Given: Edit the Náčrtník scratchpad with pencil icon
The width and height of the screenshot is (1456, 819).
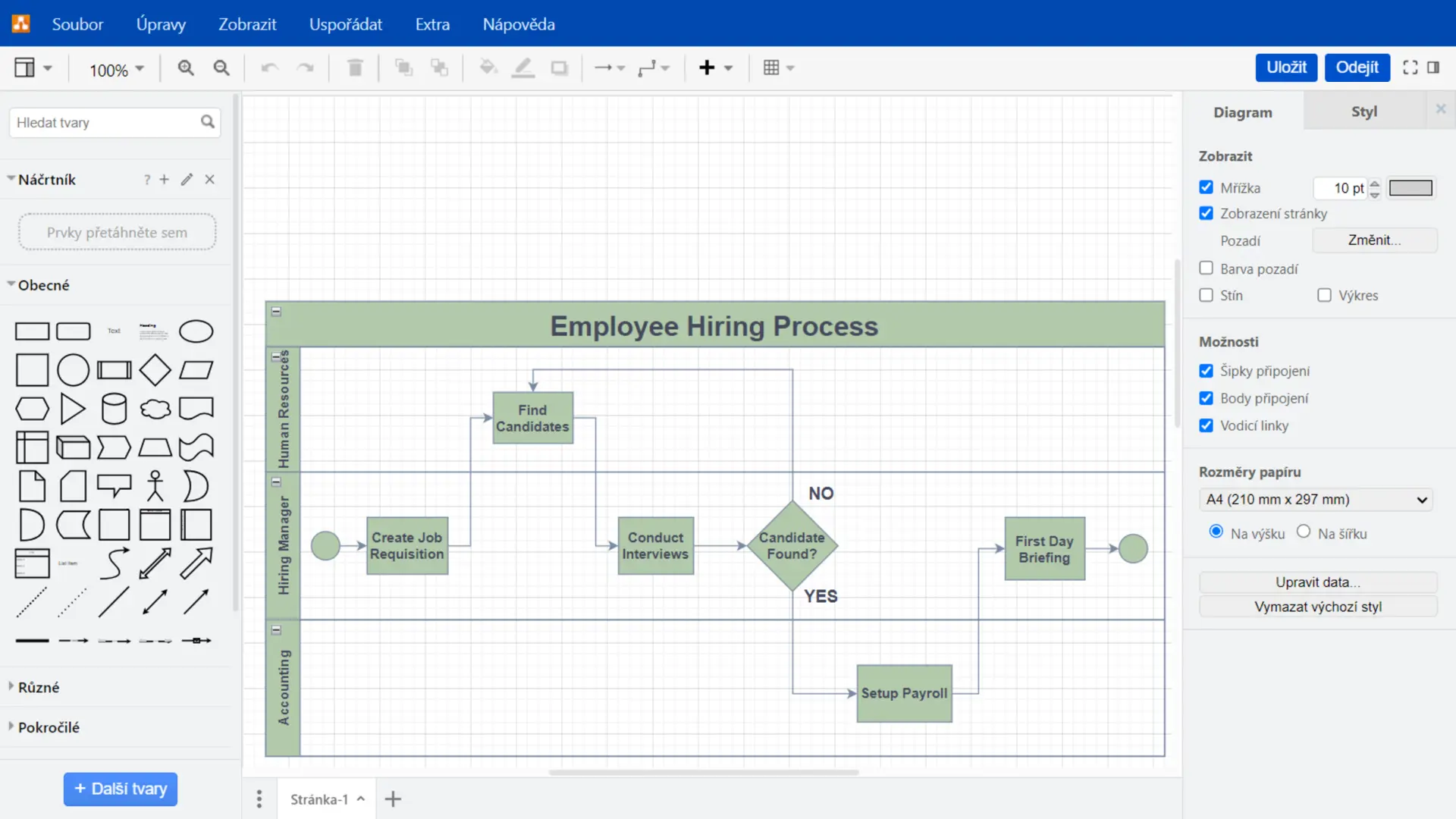Looking at the screenshot, I should (x=187, y=180).
